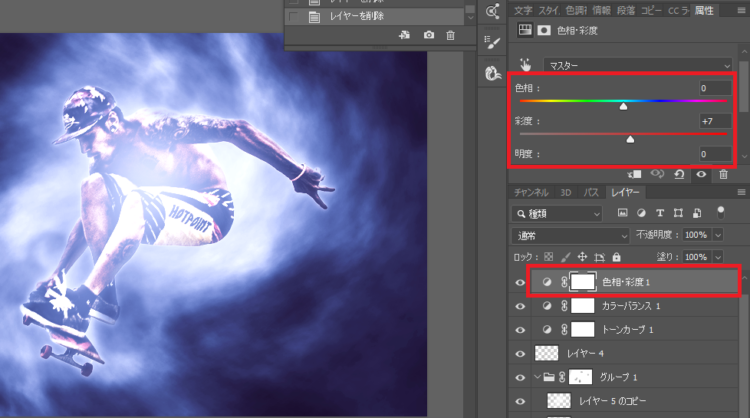
Task: Toggle the layer filtering switch
Action: tap(720, 212)
